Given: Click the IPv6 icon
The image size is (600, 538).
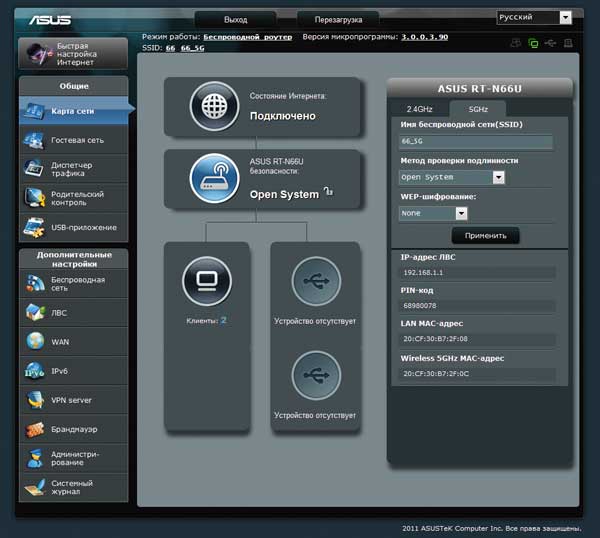Looking at the screenshot, I should coord(35,371).
